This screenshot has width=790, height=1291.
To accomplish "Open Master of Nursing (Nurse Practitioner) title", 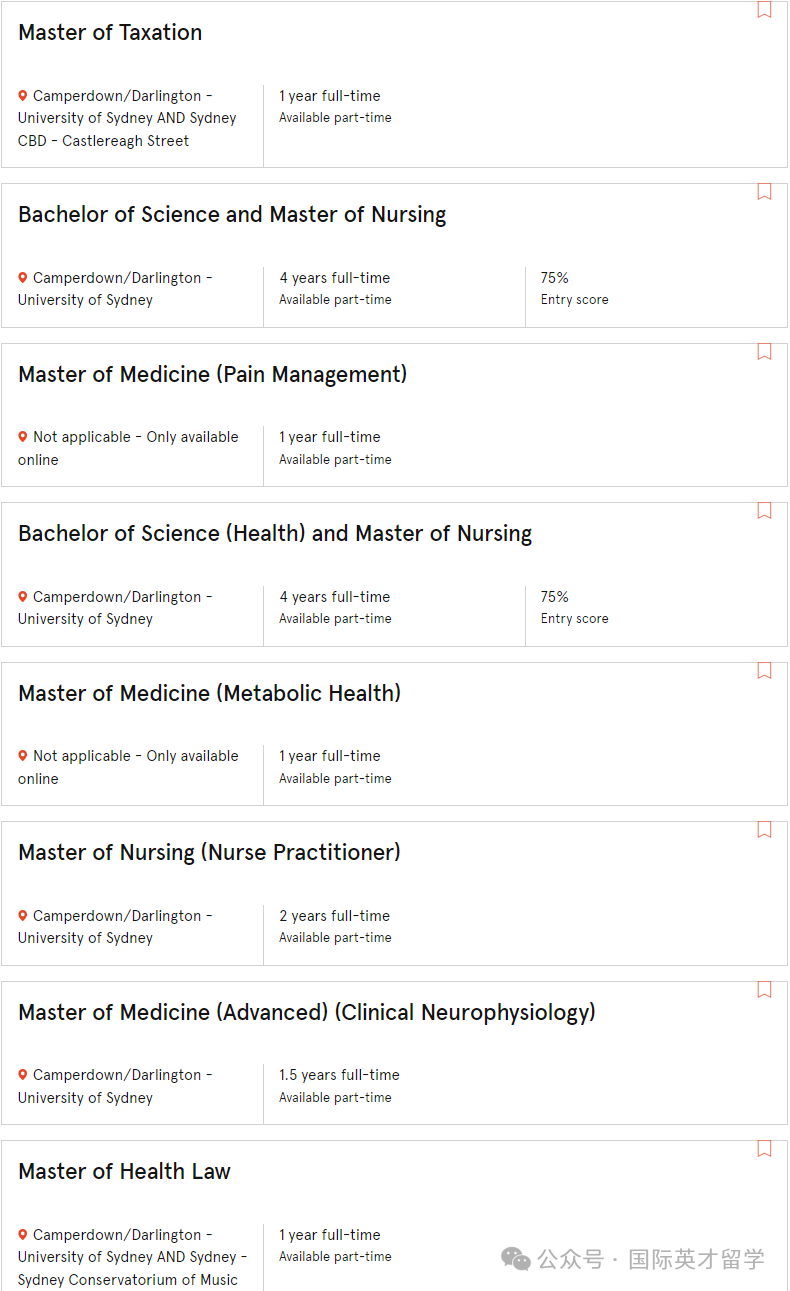I will [209, 852].
